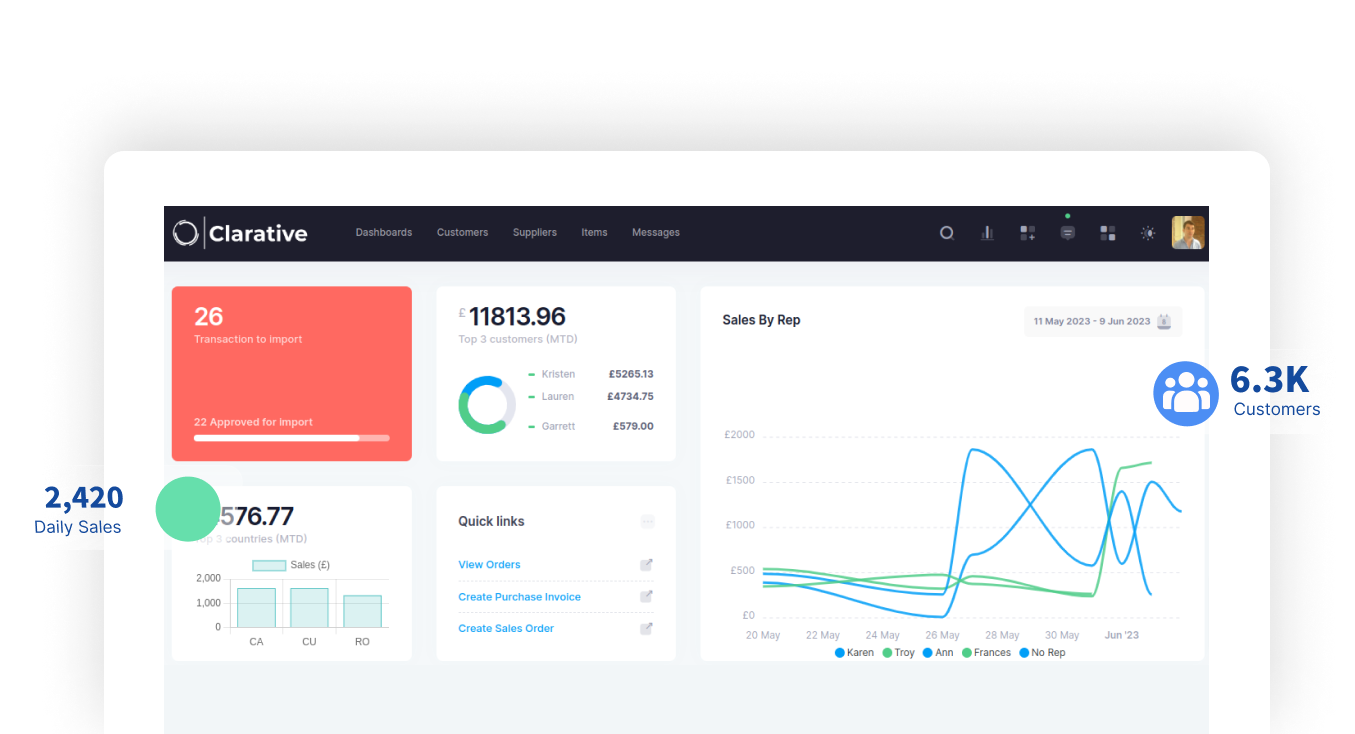Click the View Orders link
Image resolution: width=1355 pixels, height=734 pixels.
click(489, 565)
